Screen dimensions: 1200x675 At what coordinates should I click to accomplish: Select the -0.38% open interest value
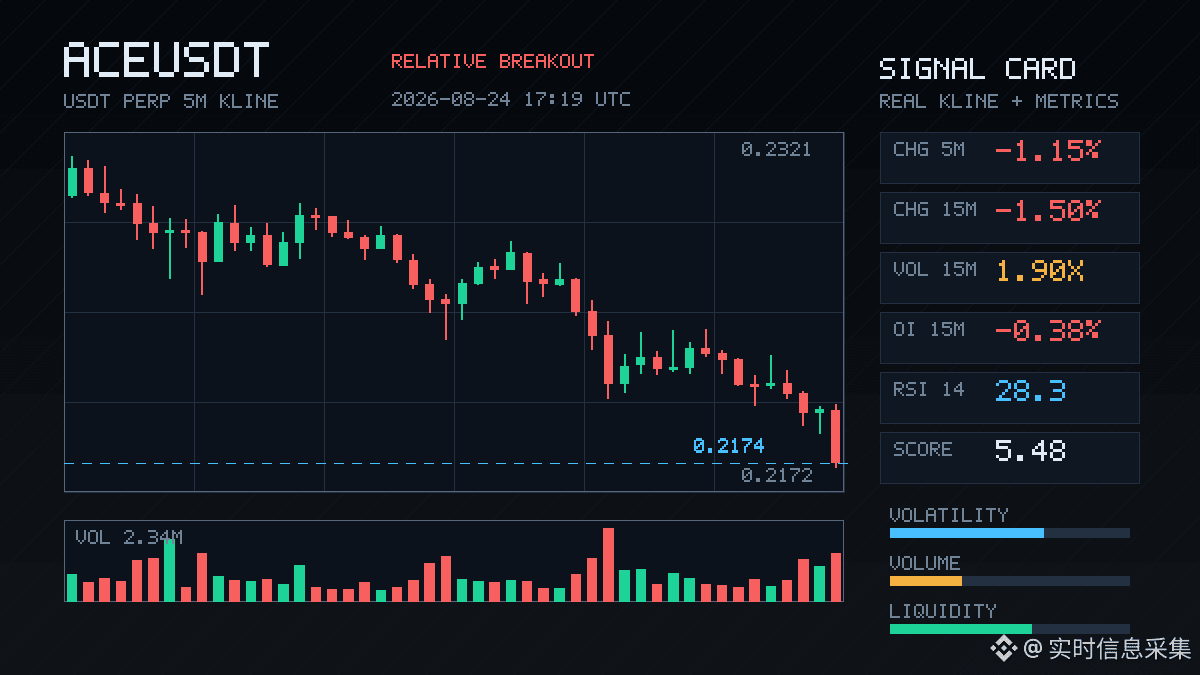pyautogui.click(x=1047, y=331)
